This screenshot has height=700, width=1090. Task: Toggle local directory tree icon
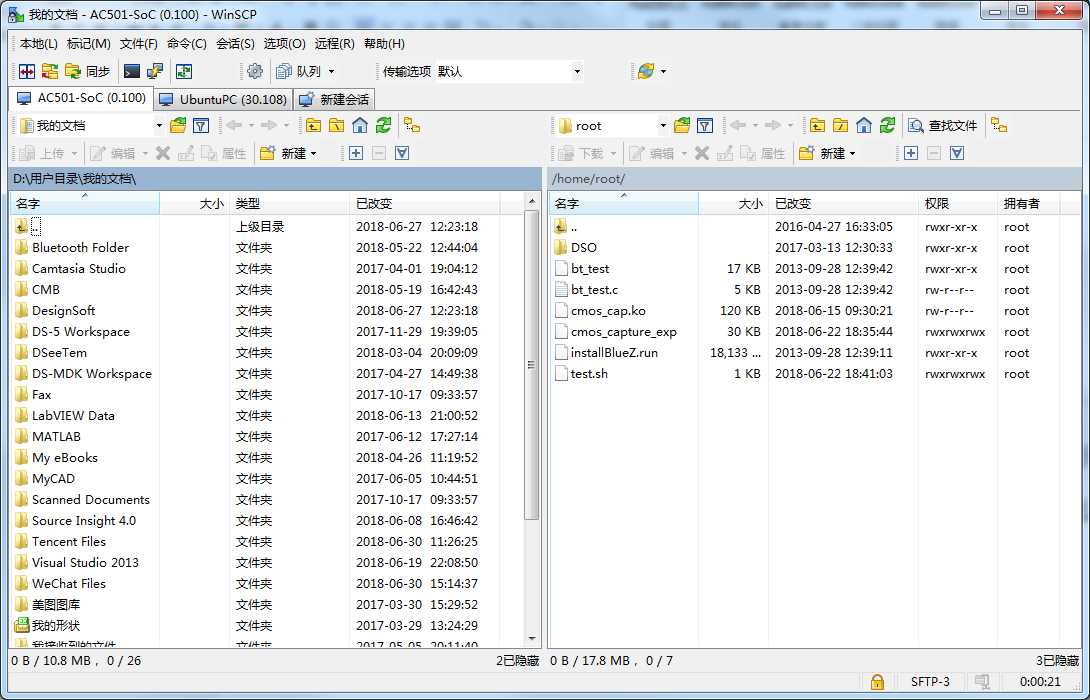412,125
